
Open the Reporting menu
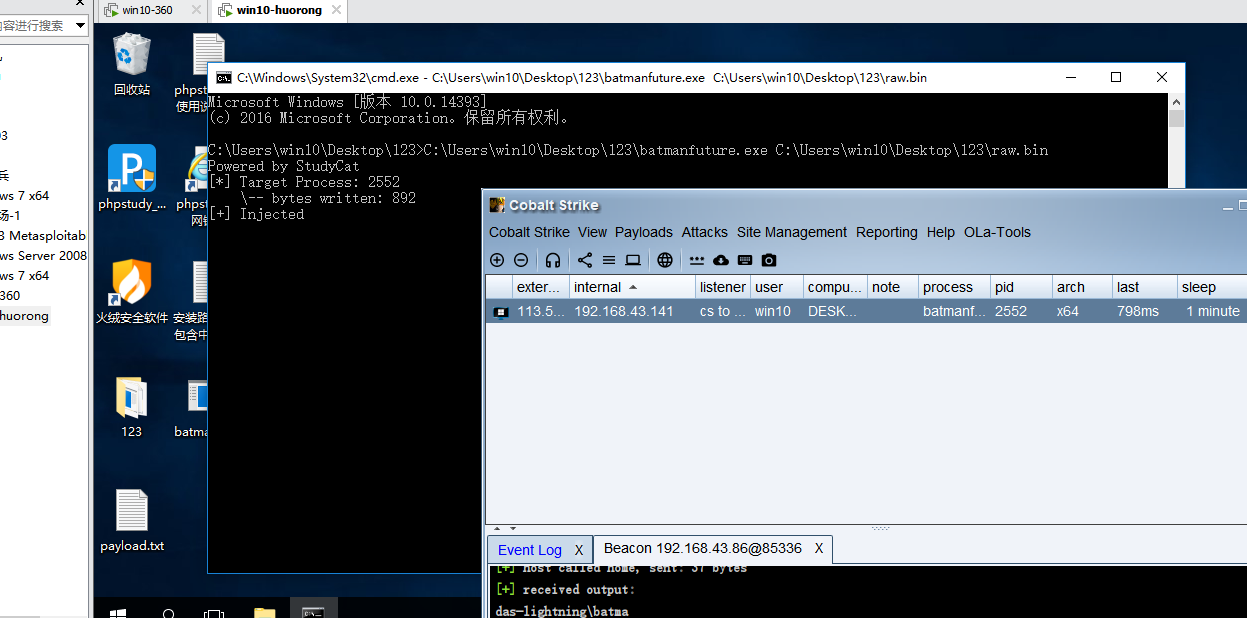click(887, 232)
